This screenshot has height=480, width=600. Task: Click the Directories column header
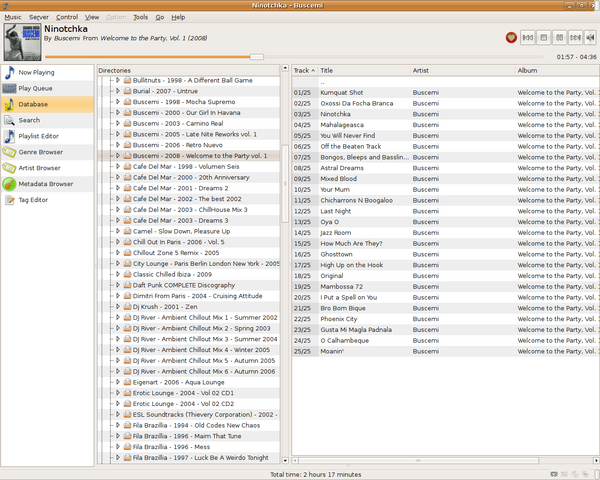pos(189,70)
